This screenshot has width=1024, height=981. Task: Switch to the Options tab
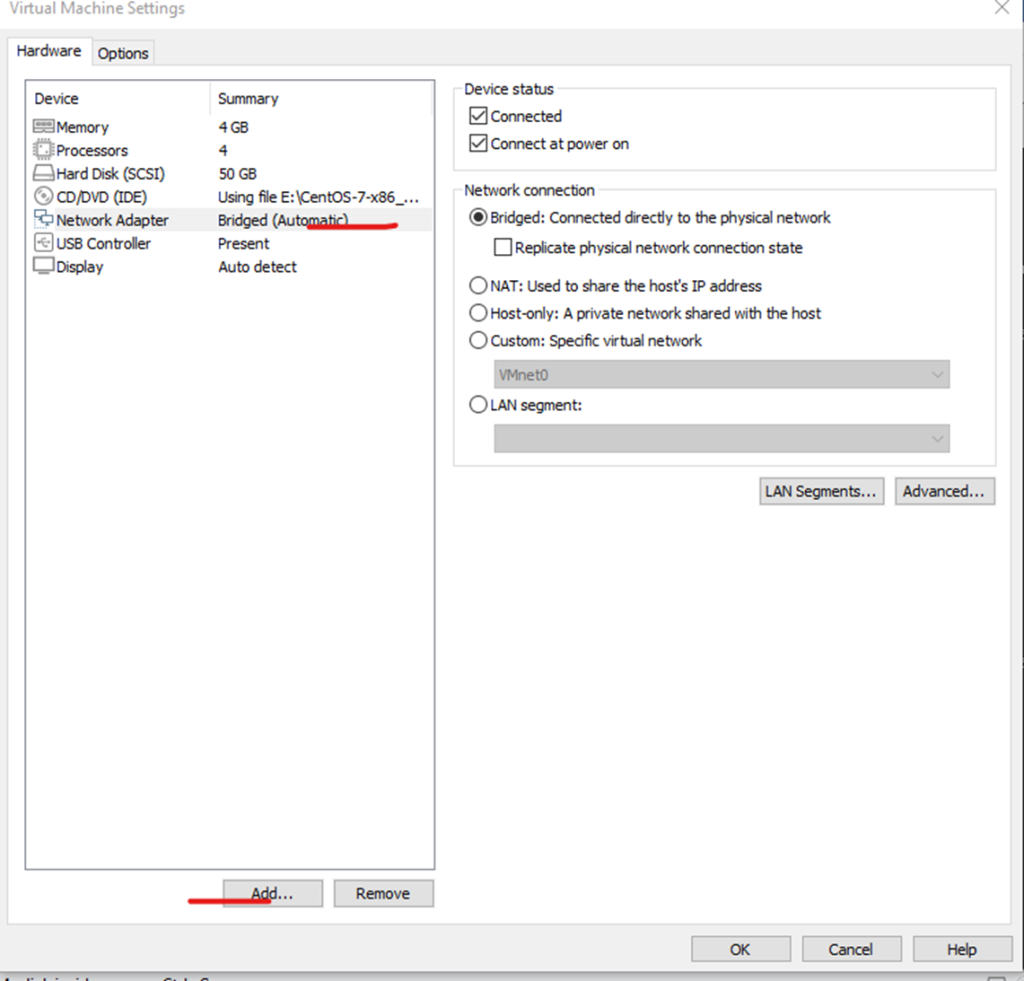tap(123, 53)
